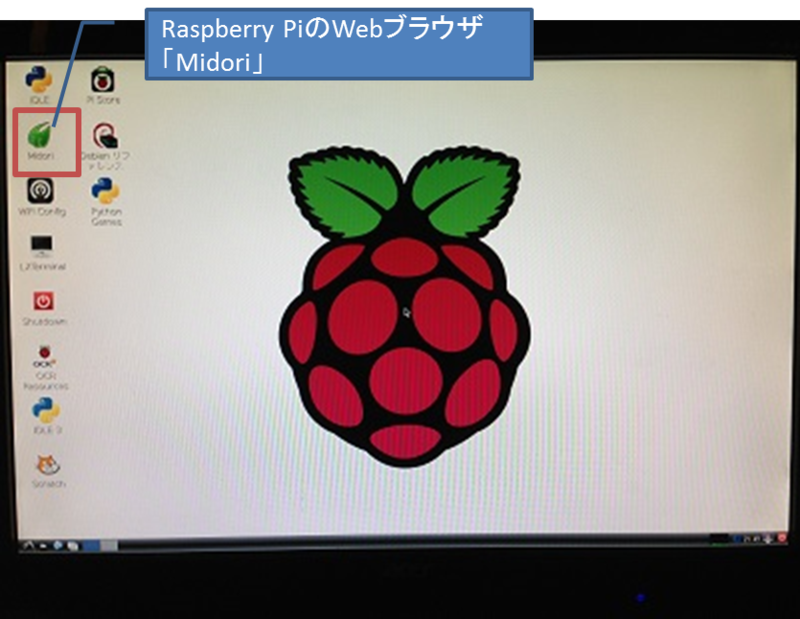Open the Debian Reference desktop icon
This screenshot has width=800, height=619.
[105, 146]
